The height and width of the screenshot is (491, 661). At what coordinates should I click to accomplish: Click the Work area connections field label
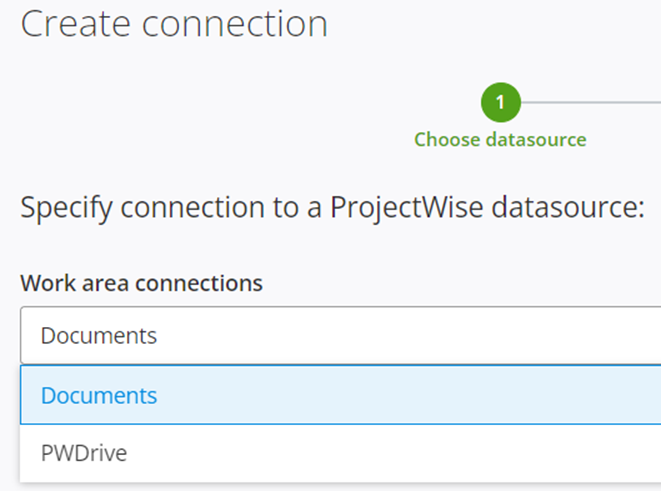(142, 283)
